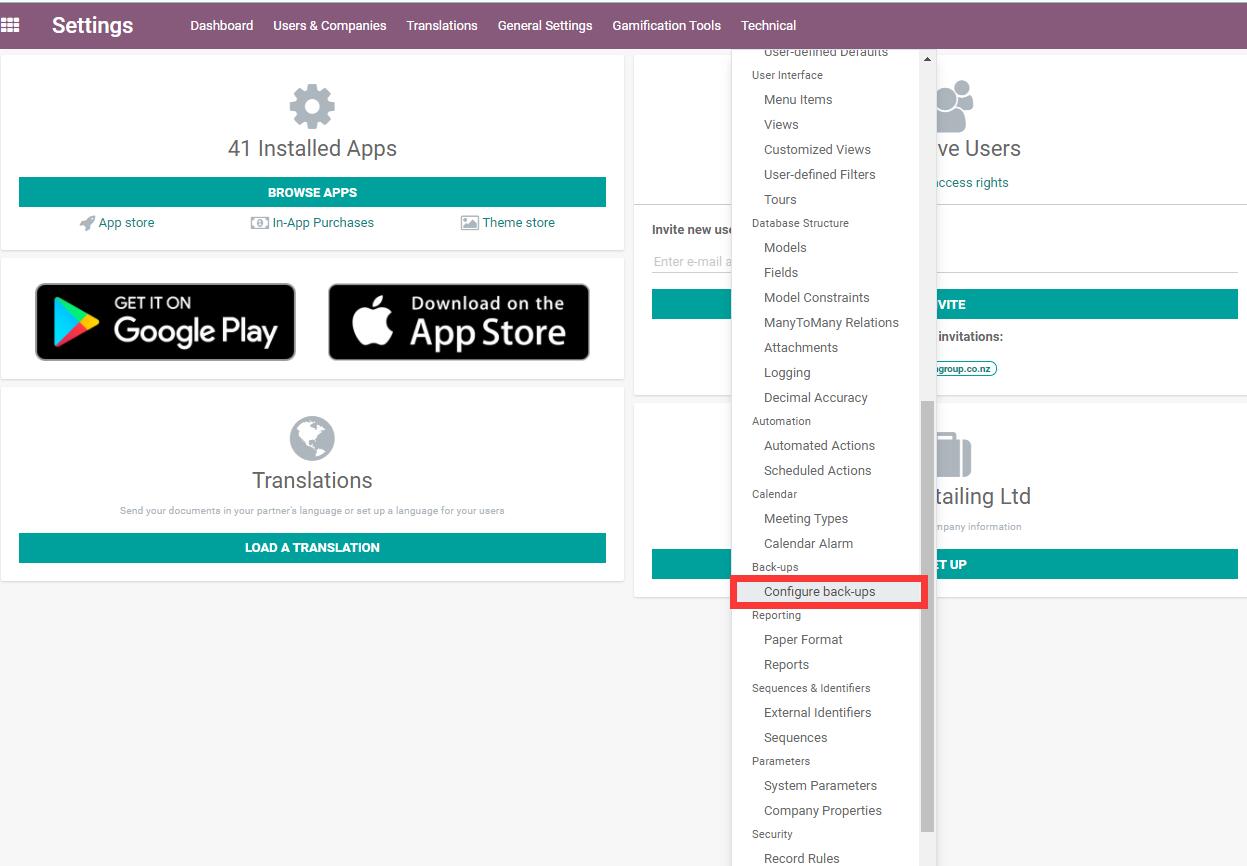
Task: Open the General Settings menu
Action: (x=545, y=25)
